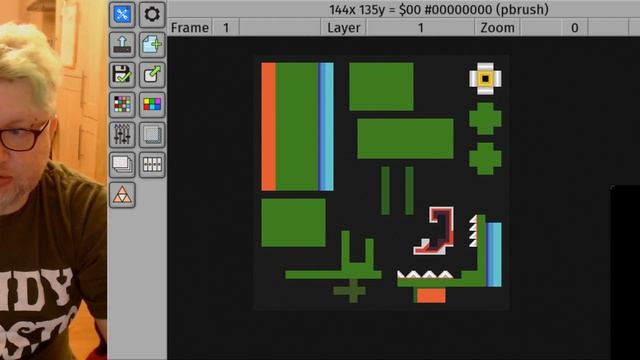Screen dimensions: 640x360
Task: Select the crossed-tools drawing tools icon
Action: click(122, 15)
